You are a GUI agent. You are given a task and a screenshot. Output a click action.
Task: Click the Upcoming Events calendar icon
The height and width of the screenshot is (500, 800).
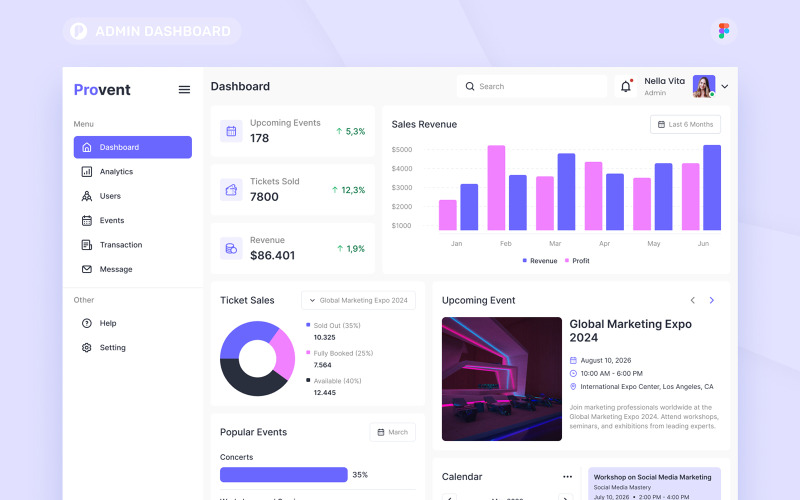pyautogui.click(x=231, y=131)
